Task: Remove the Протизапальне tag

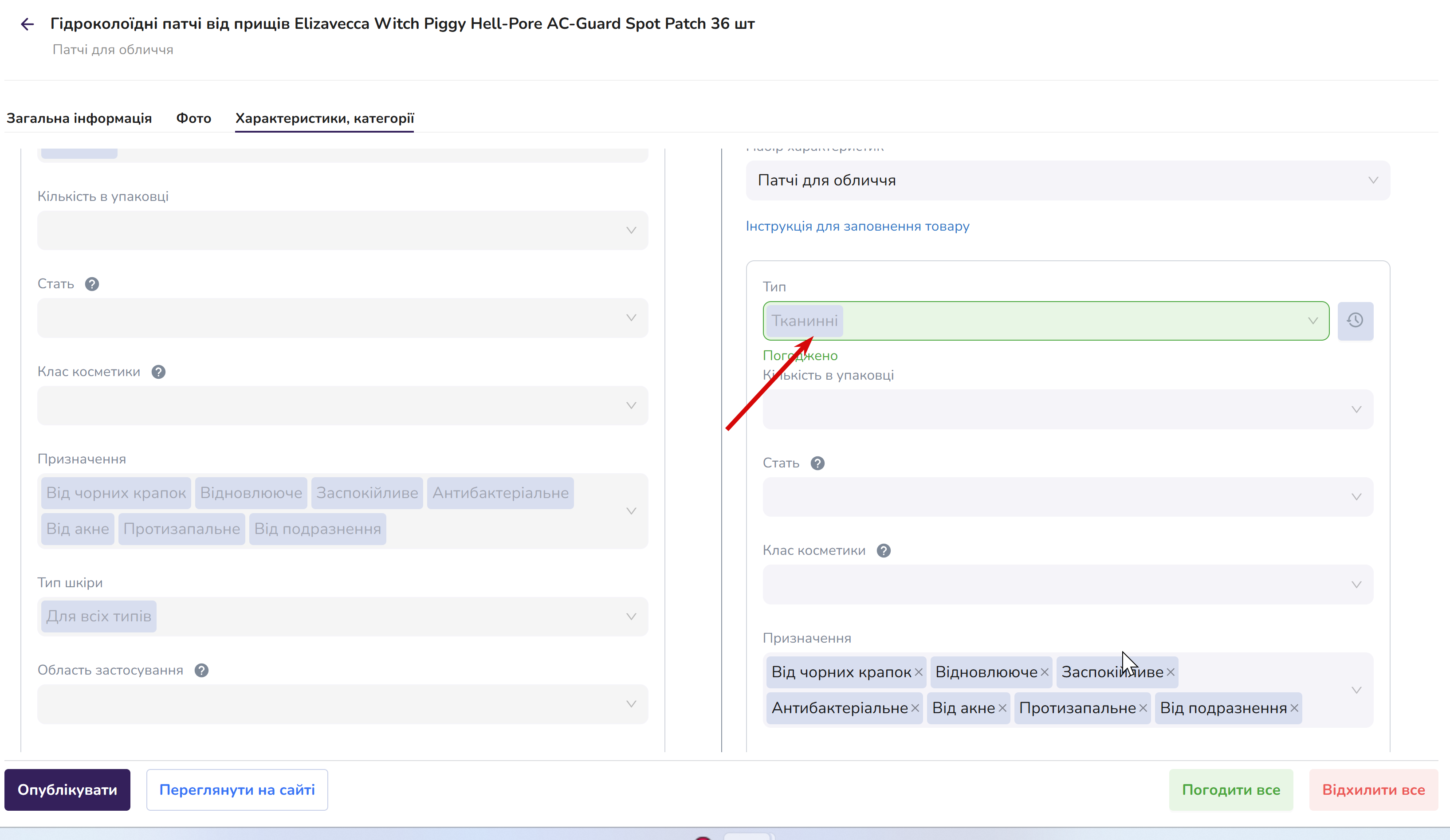Action: (1143, 708)
